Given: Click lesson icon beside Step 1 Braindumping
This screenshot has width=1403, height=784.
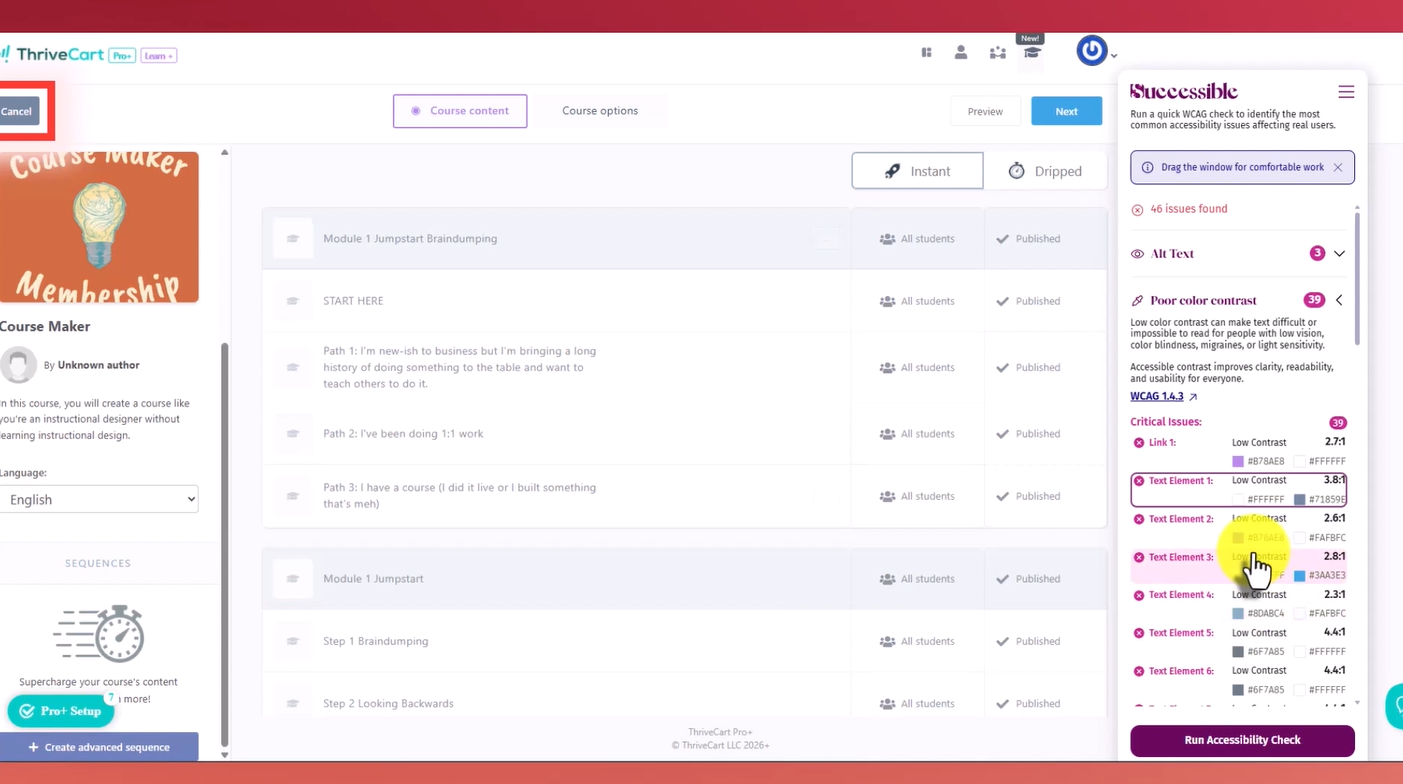Looking at the screenshot, I should click(x=293, y=641).
